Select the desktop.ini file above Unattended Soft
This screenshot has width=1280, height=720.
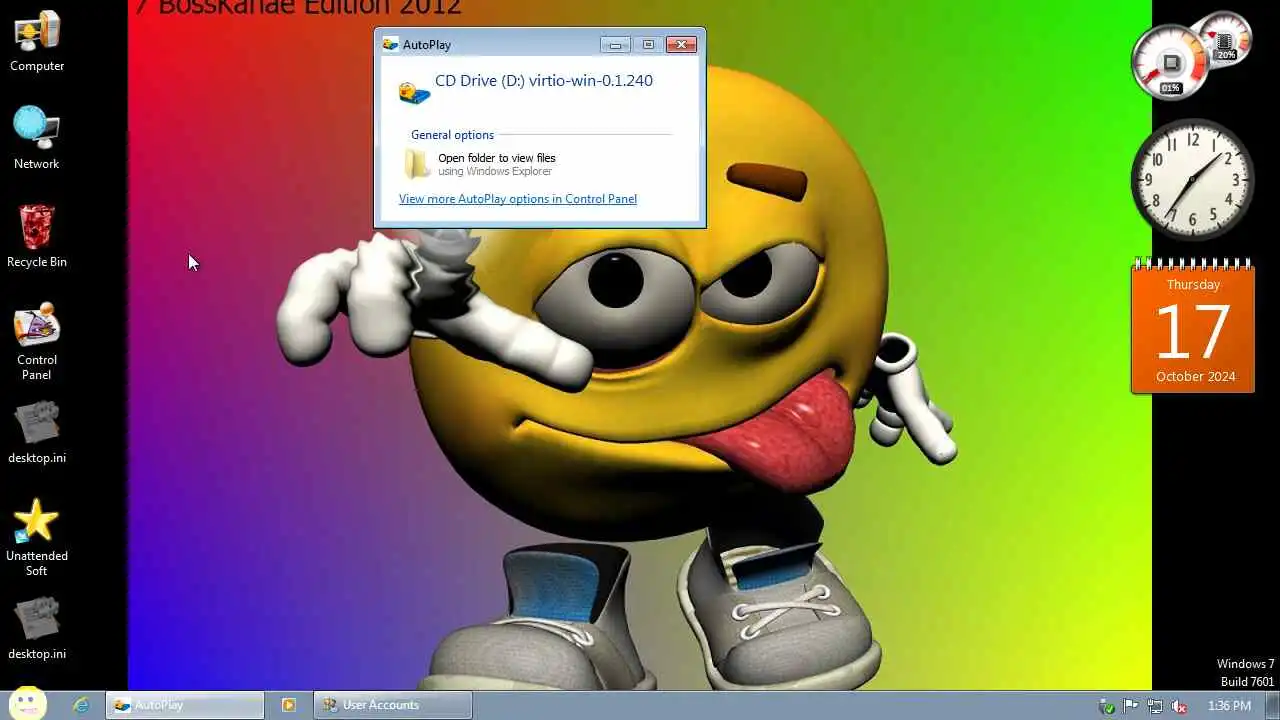37,432
